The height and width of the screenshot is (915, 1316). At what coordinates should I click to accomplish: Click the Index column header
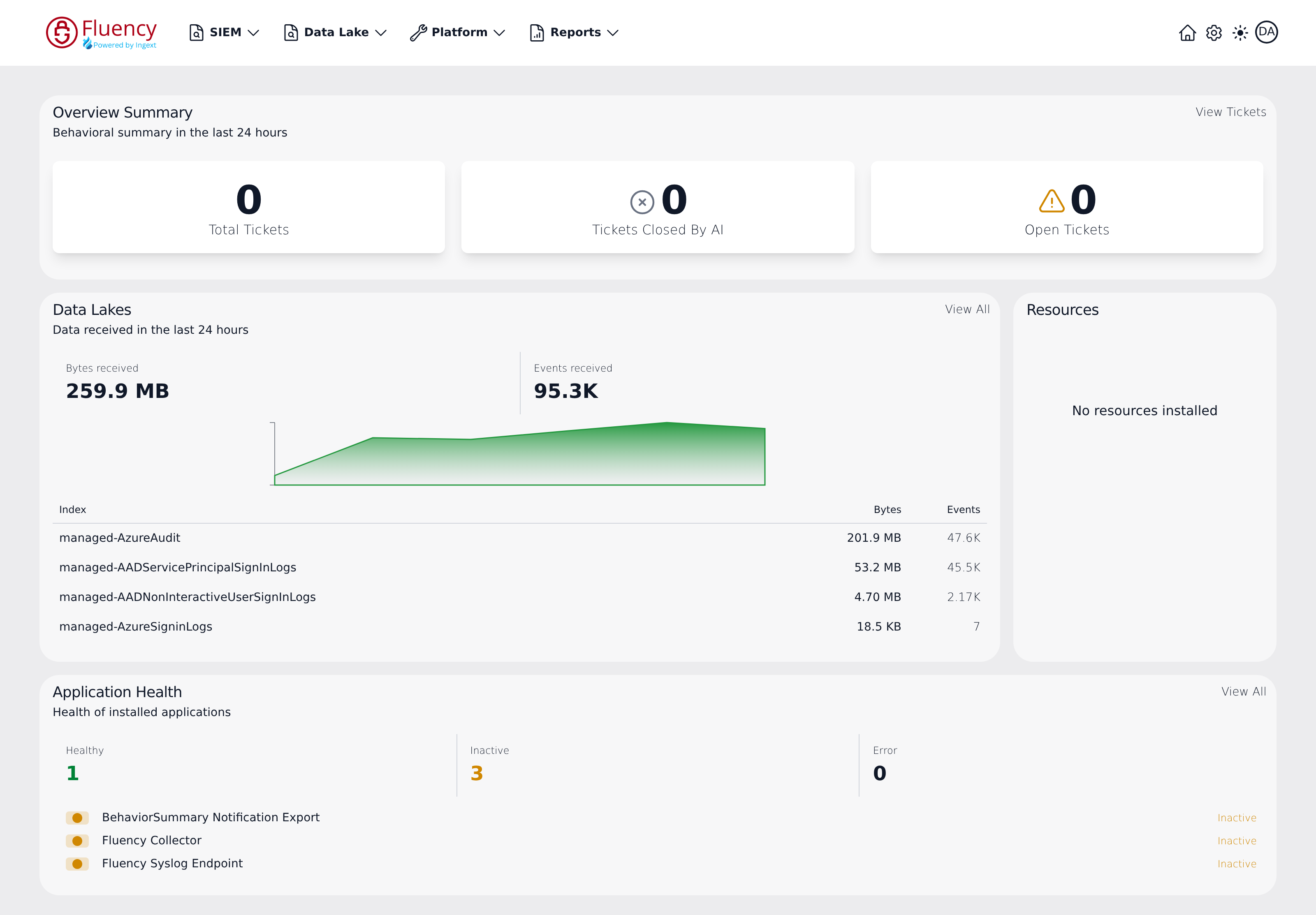pyautogui.click(x=72, y=509)
